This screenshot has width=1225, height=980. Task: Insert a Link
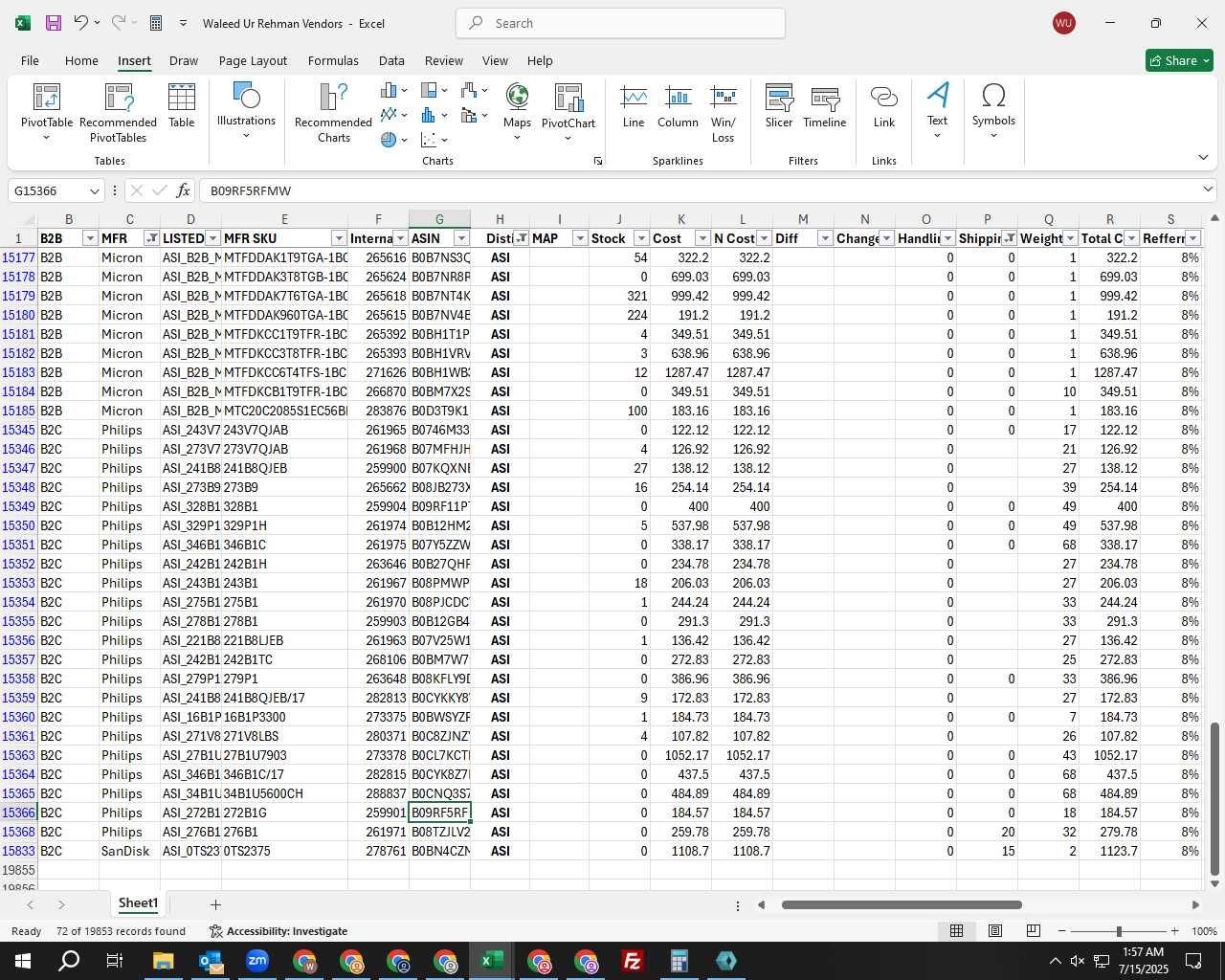(x=884, y=106)
